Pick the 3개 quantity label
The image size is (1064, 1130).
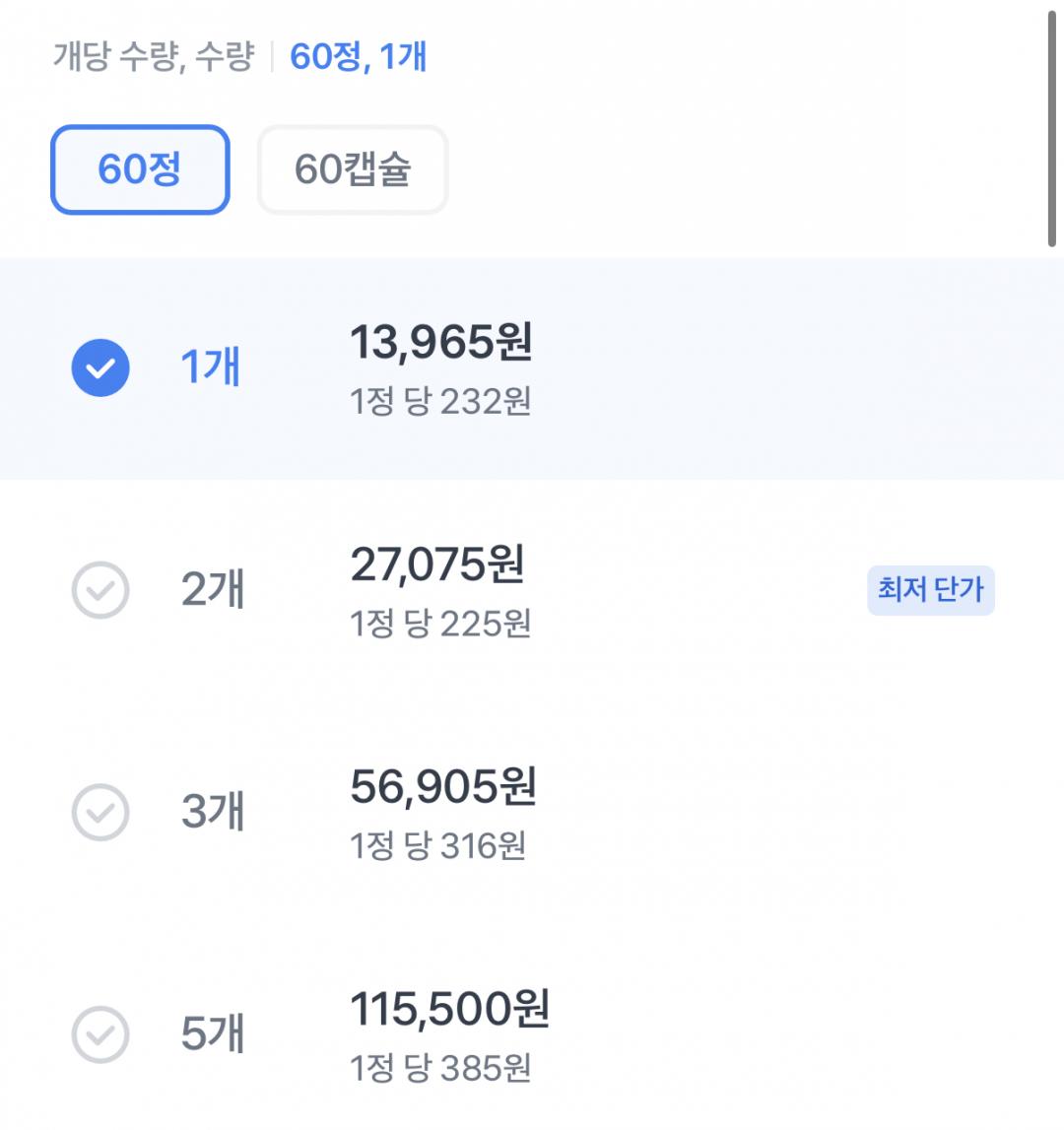(213, 812)
